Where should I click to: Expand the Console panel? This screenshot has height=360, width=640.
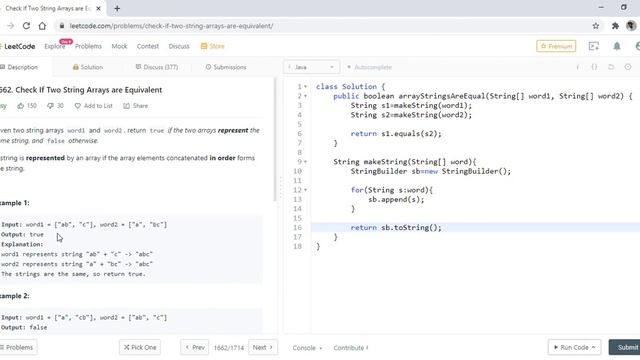307,348
